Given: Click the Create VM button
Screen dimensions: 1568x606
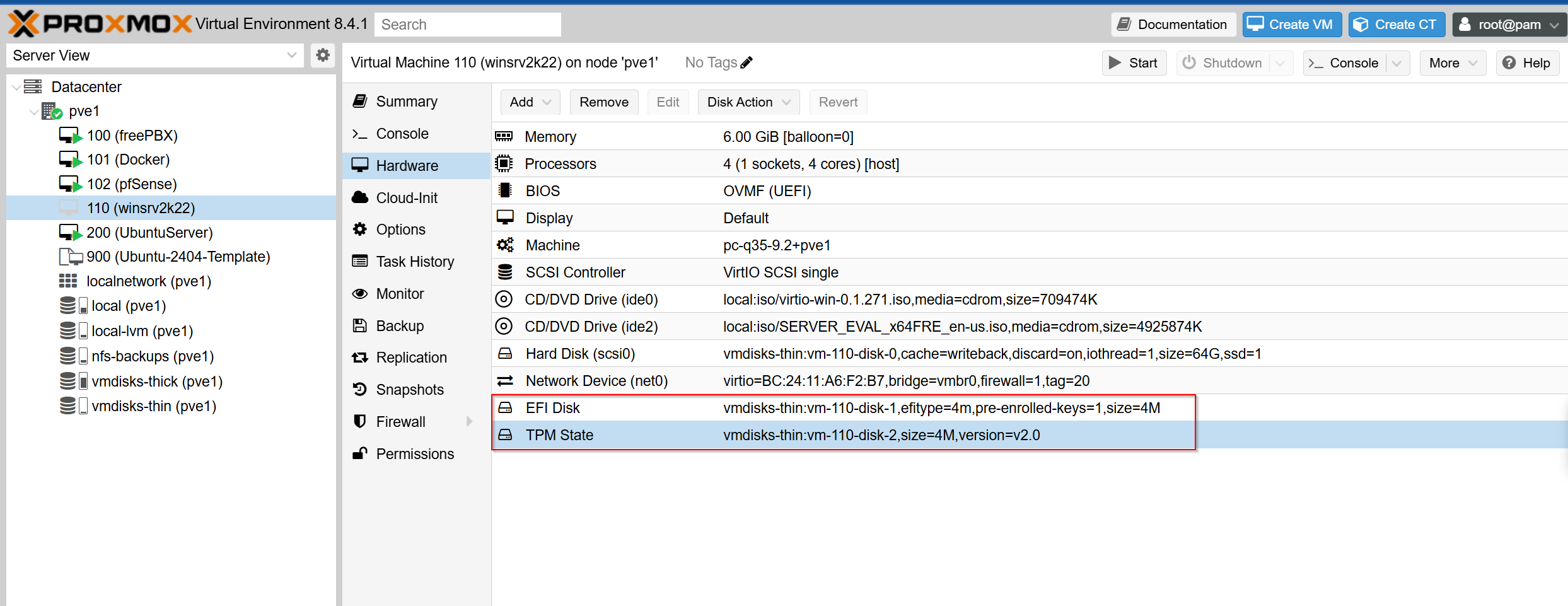Looking at the screenshot, I should 1291,25.
